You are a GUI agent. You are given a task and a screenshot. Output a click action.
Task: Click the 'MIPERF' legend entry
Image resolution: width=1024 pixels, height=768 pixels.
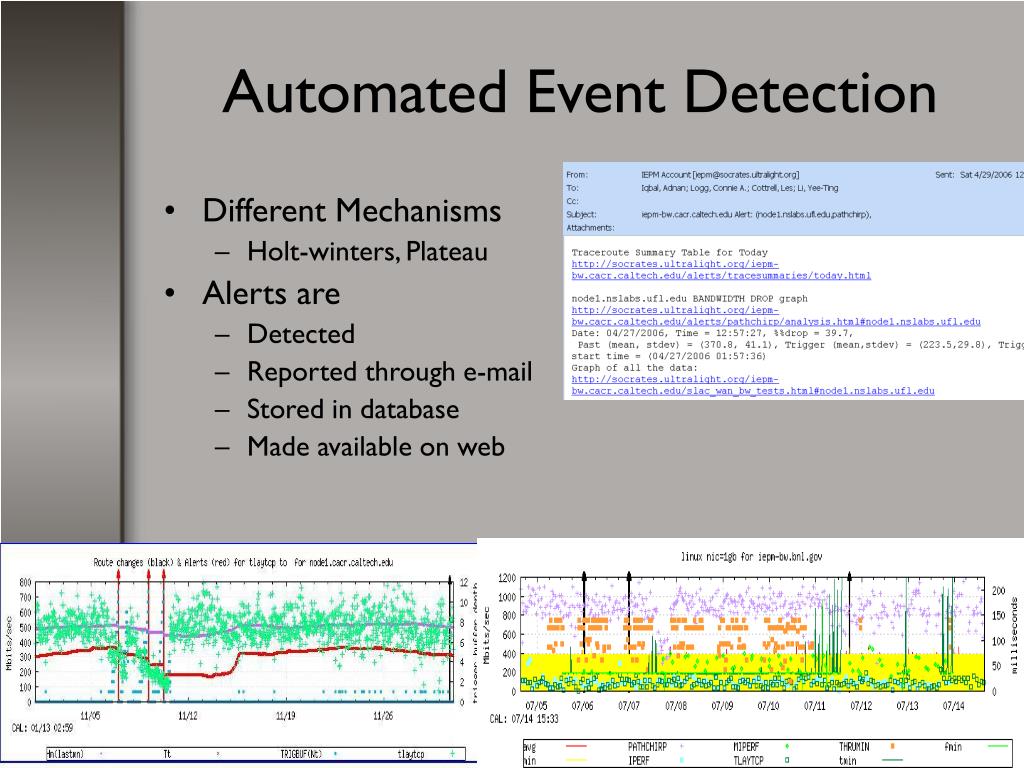pyautogui.click(x=747, y=746)
